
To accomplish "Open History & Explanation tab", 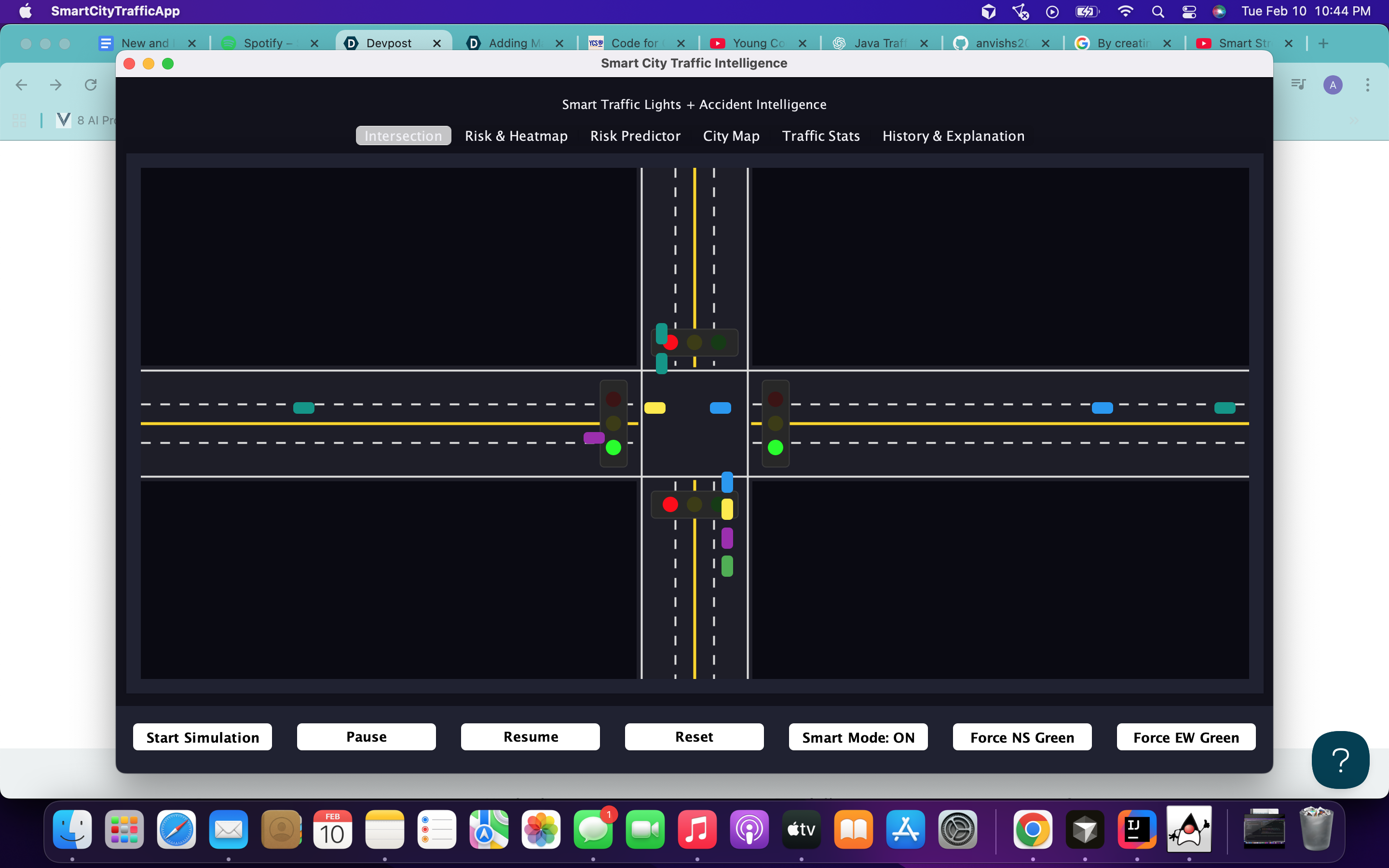I will coord(953,136).
